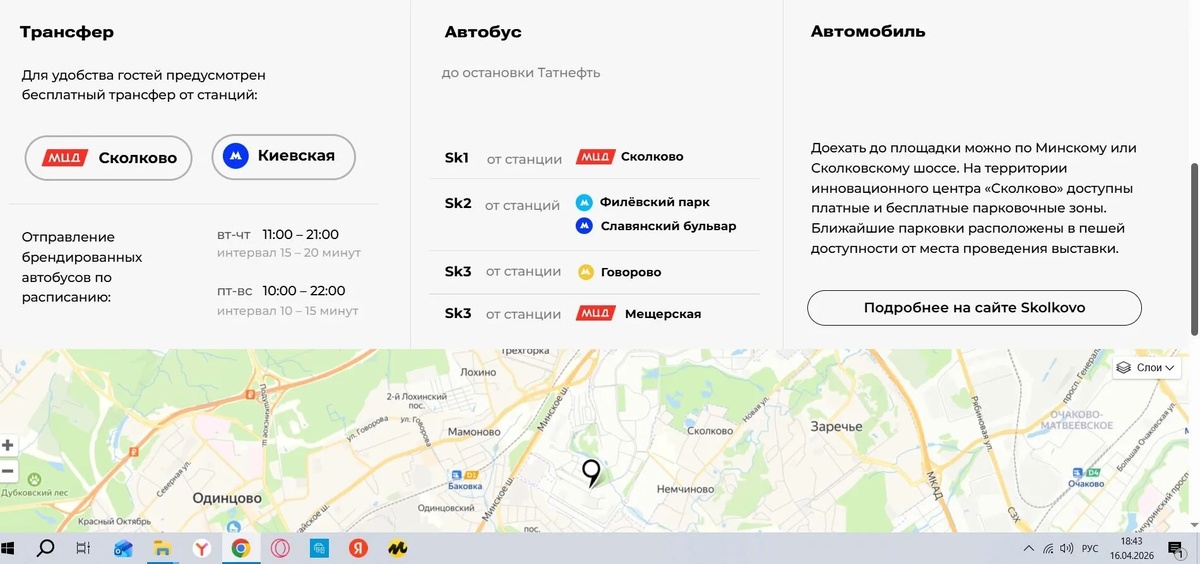
Task: Click the Немчиново label on the map
Action: click(x=685, y=489)
